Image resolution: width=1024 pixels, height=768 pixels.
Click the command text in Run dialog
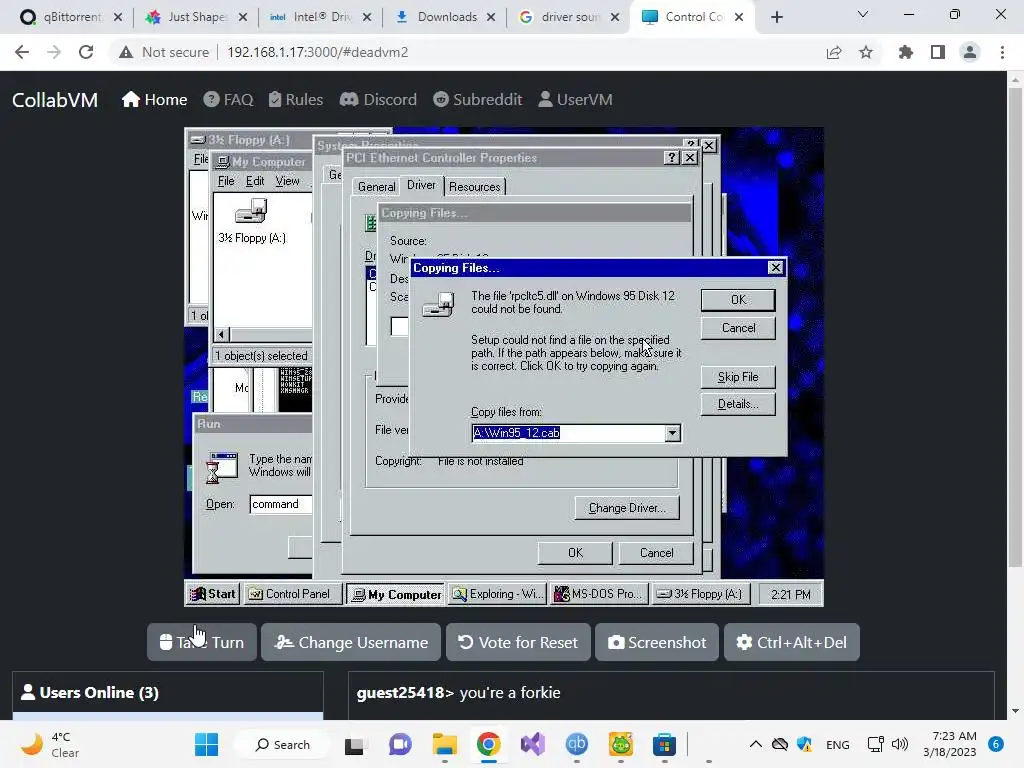276,504
